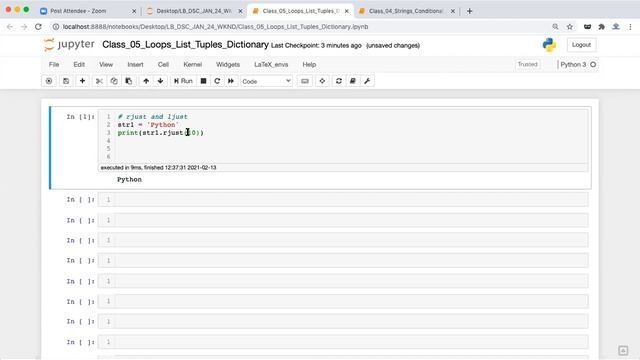This screenshot has height=360, width=640.
Task: Cut selected cells with scissors icon
Action: point(99,81)
